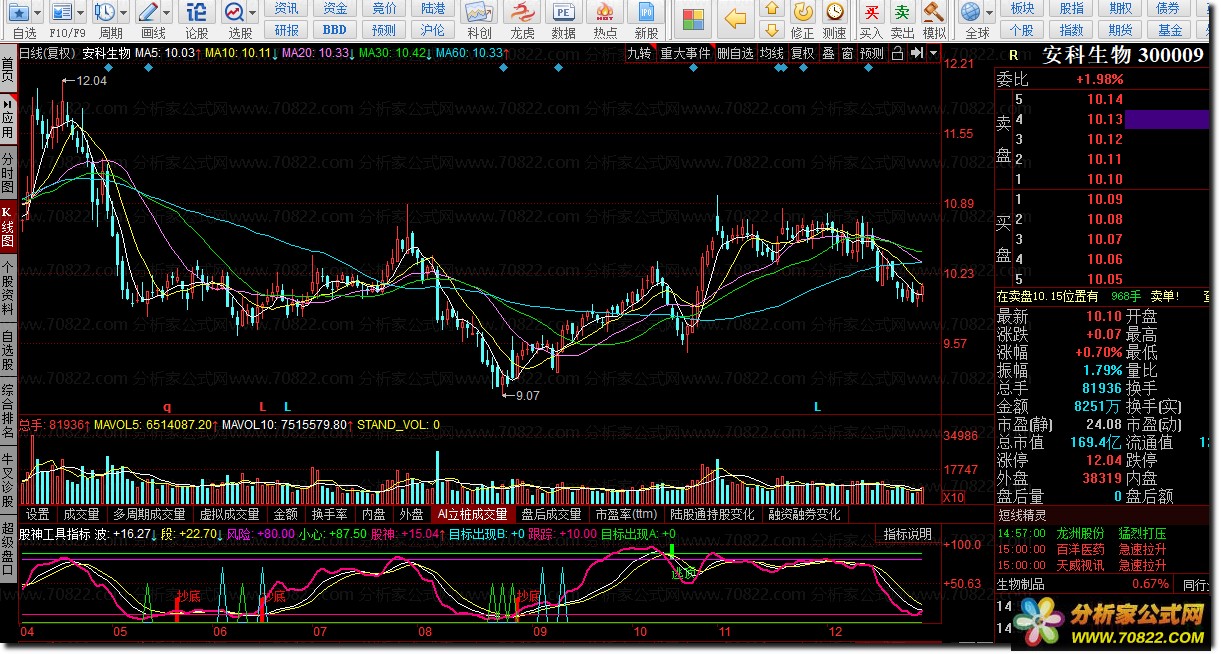The height and width of the screenshot is (654, 1221).
Task: Toggle 重大事件 major events markers
Action: tap(685, 53)
